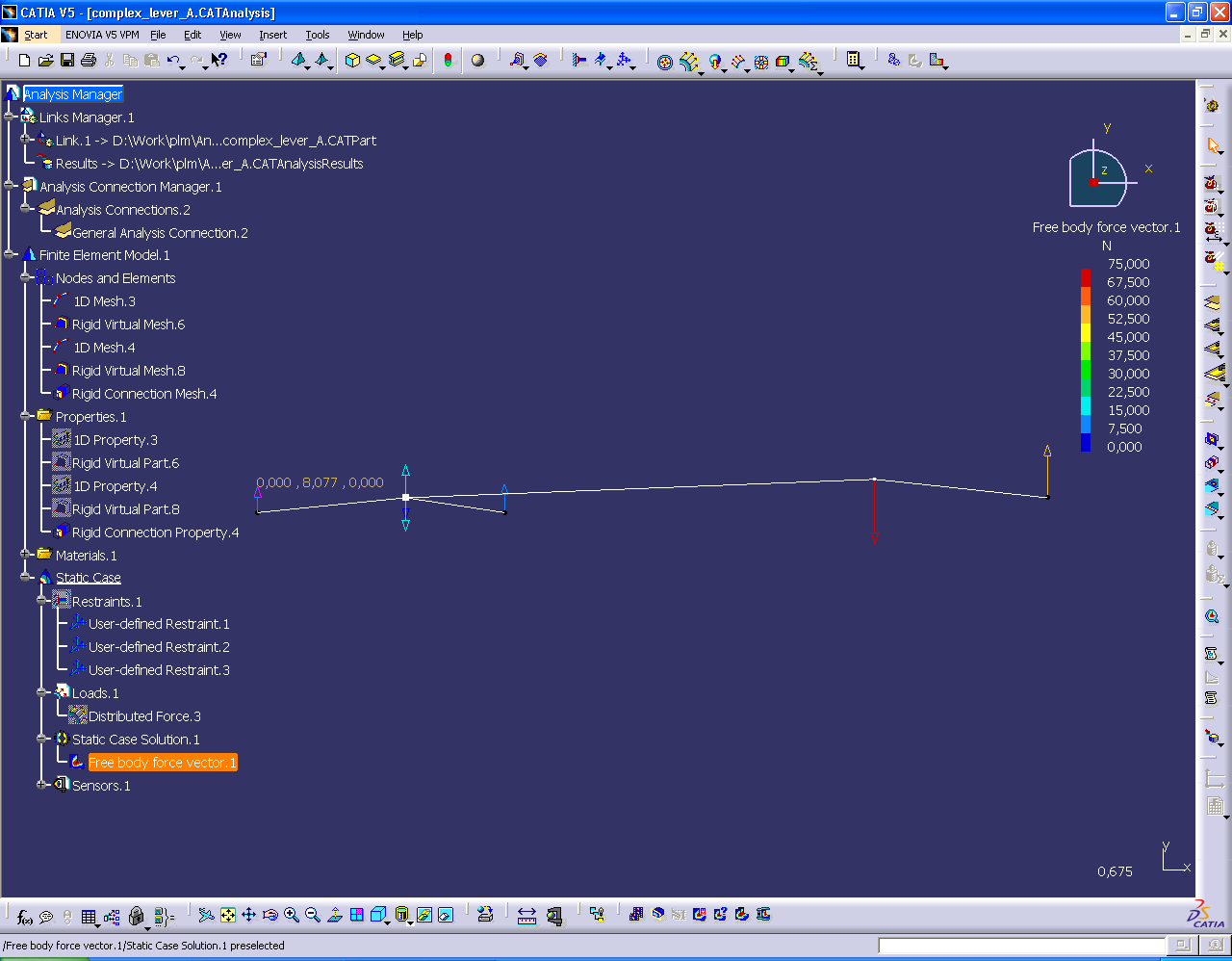The height and width of the screenshot is (961, 1232).
Task: Open the Isometric View cube dropdown
Action: coord(388,922)
